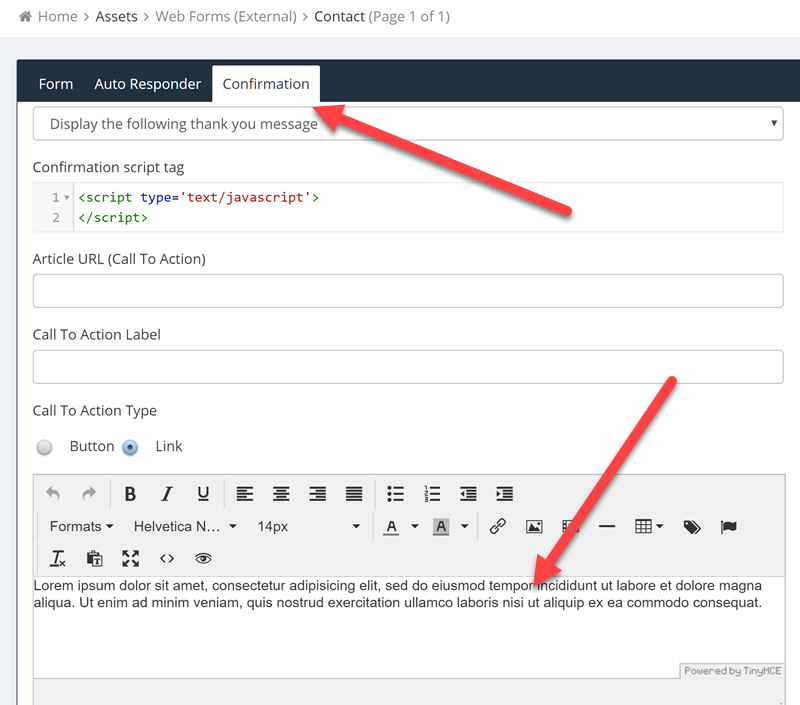Insert a numbered list
The width and height of the screenshot is (800, 705).
(432, 493)
